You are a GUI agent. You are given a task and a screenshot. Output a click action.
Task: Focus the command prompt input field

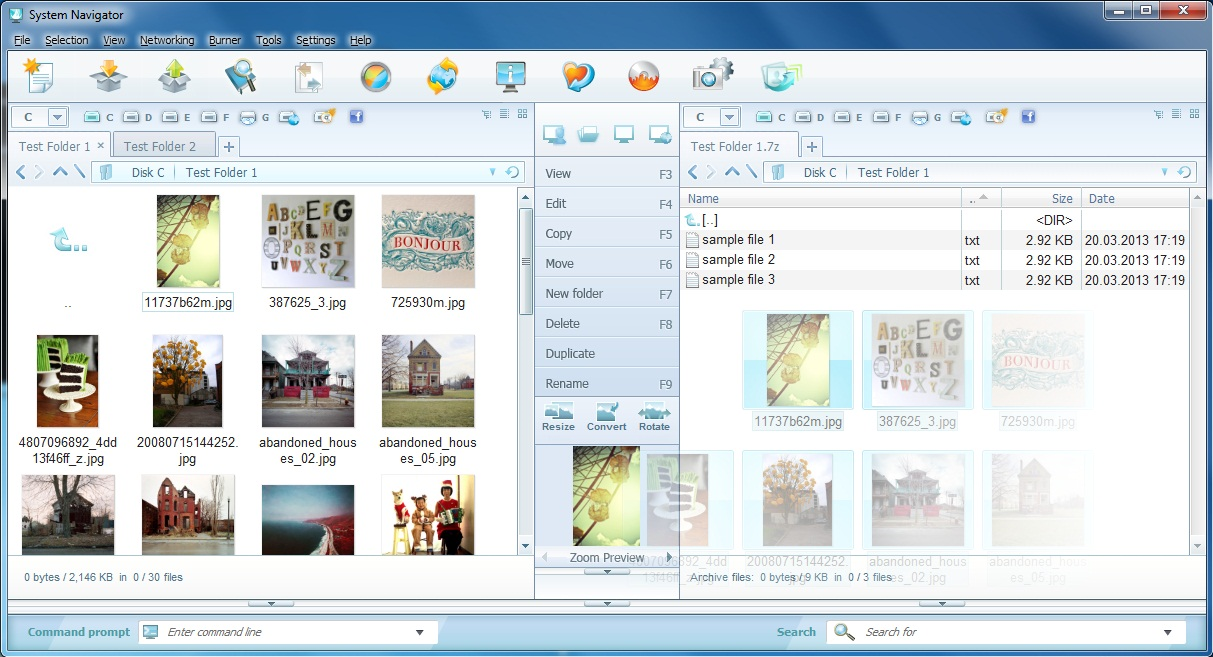tap(288, 632)
